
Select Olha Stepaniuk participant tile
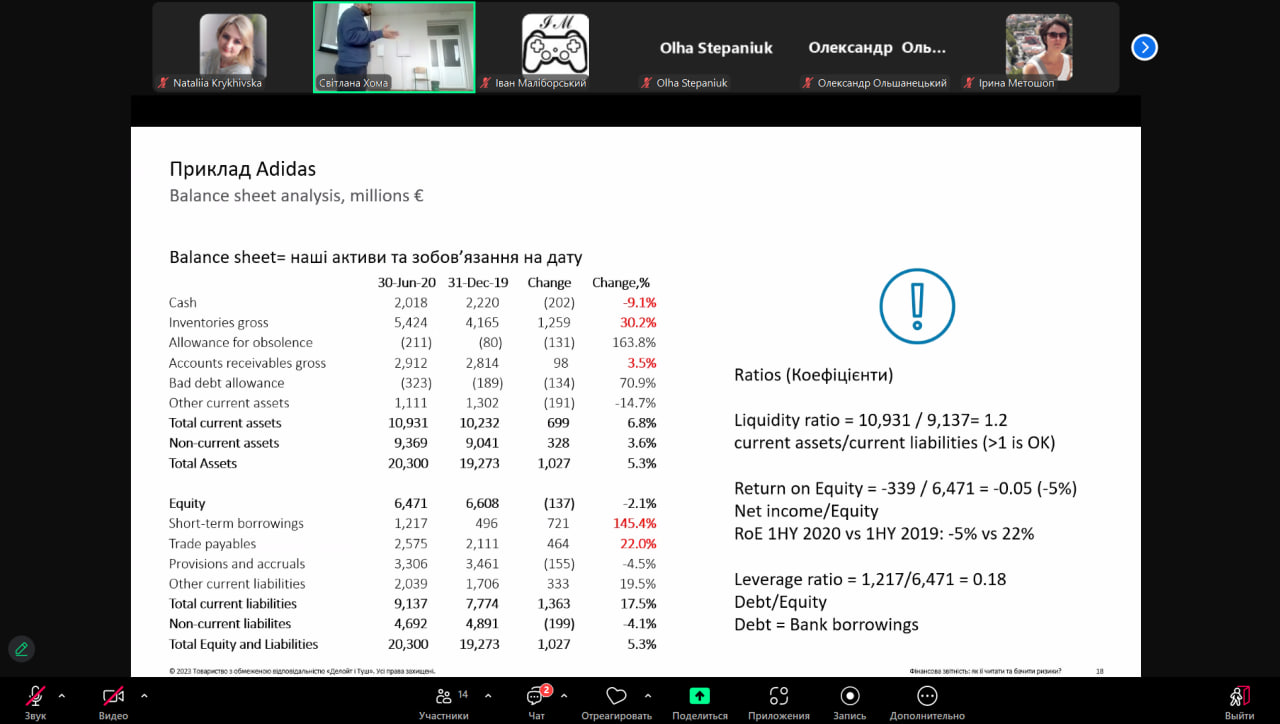click(x=716, y=47)
